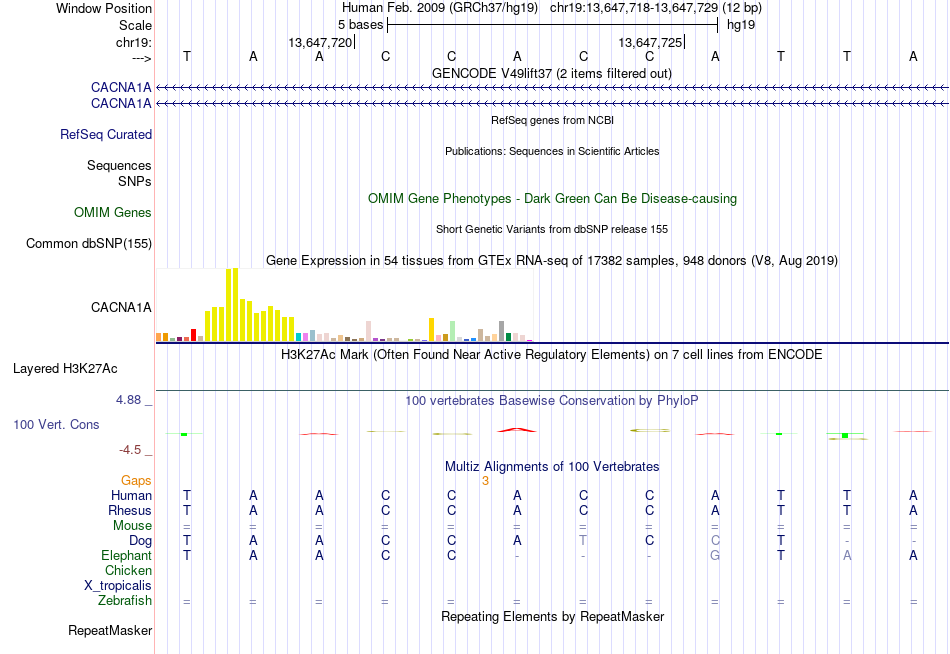Click Short Genetic Variants dbSNP title

552,229
